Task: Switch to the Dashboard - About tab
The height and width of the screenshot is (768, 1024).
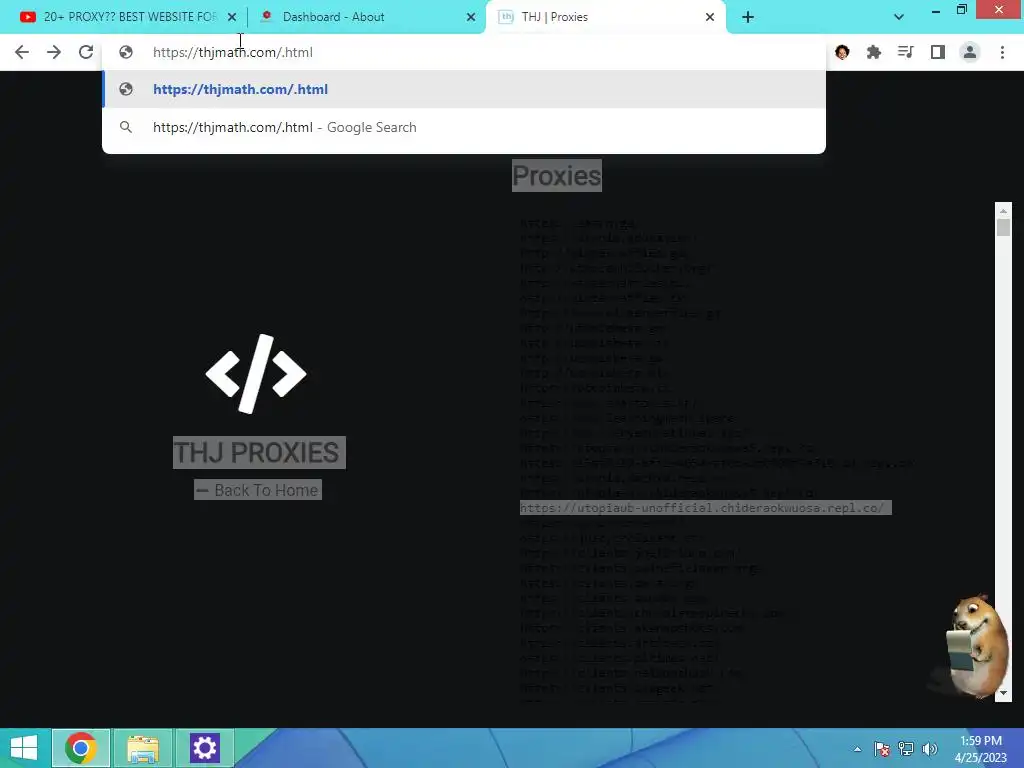Action: point(366,17)
